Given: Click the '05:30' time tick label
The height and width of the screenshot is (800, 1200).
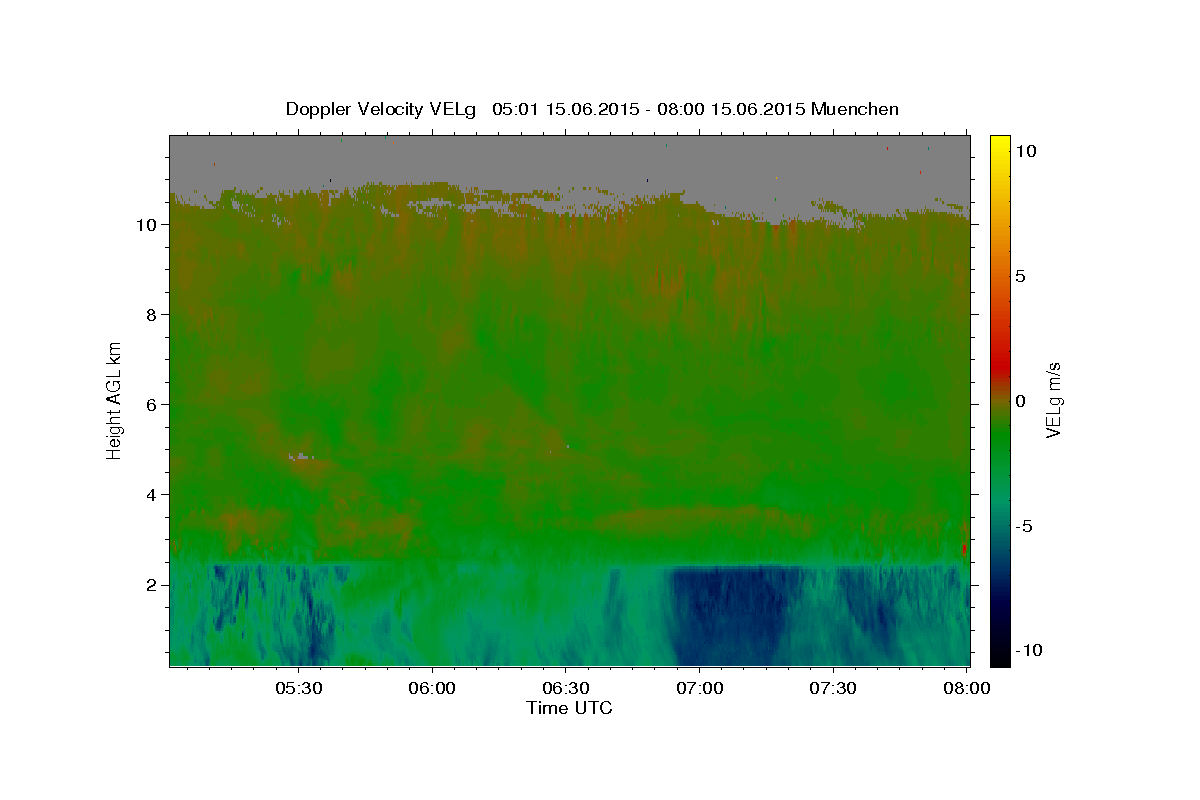Looking at the screenshot, I should [298, 689].
